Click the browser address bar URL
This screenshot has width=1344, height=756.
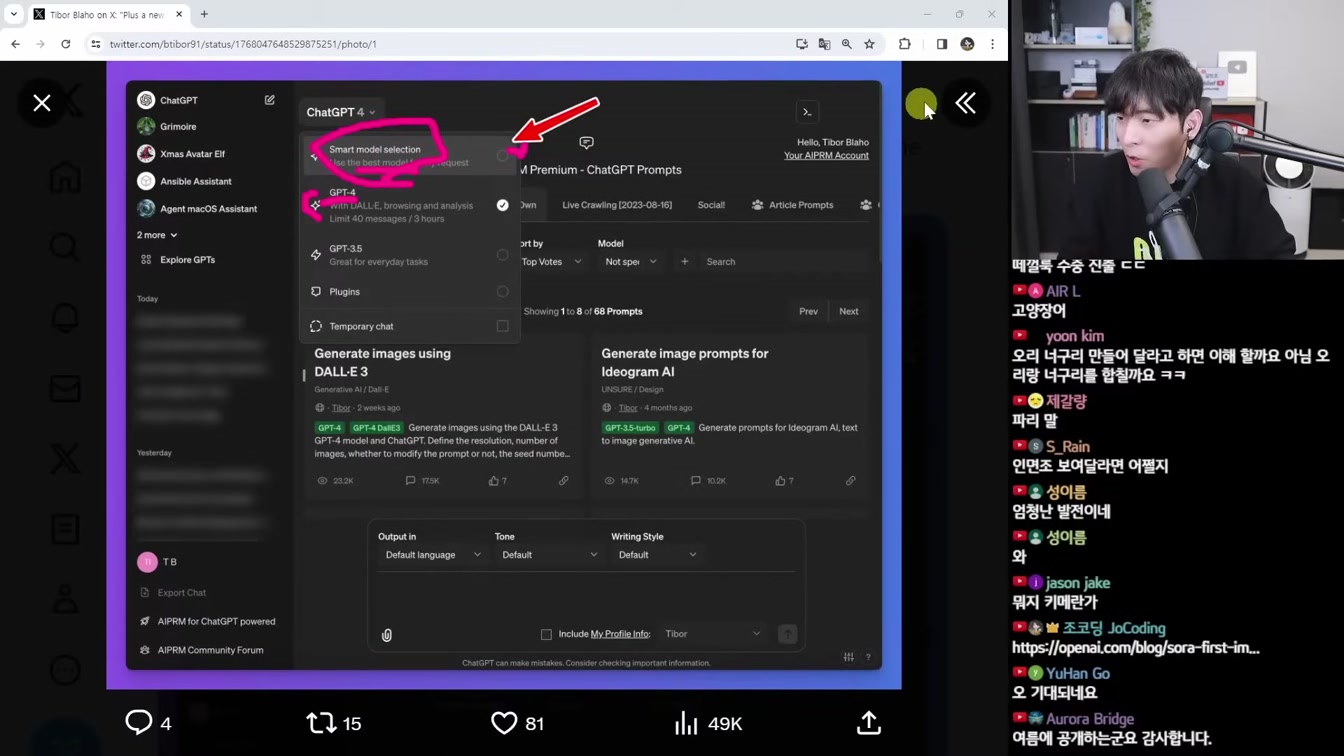[243, 44]
